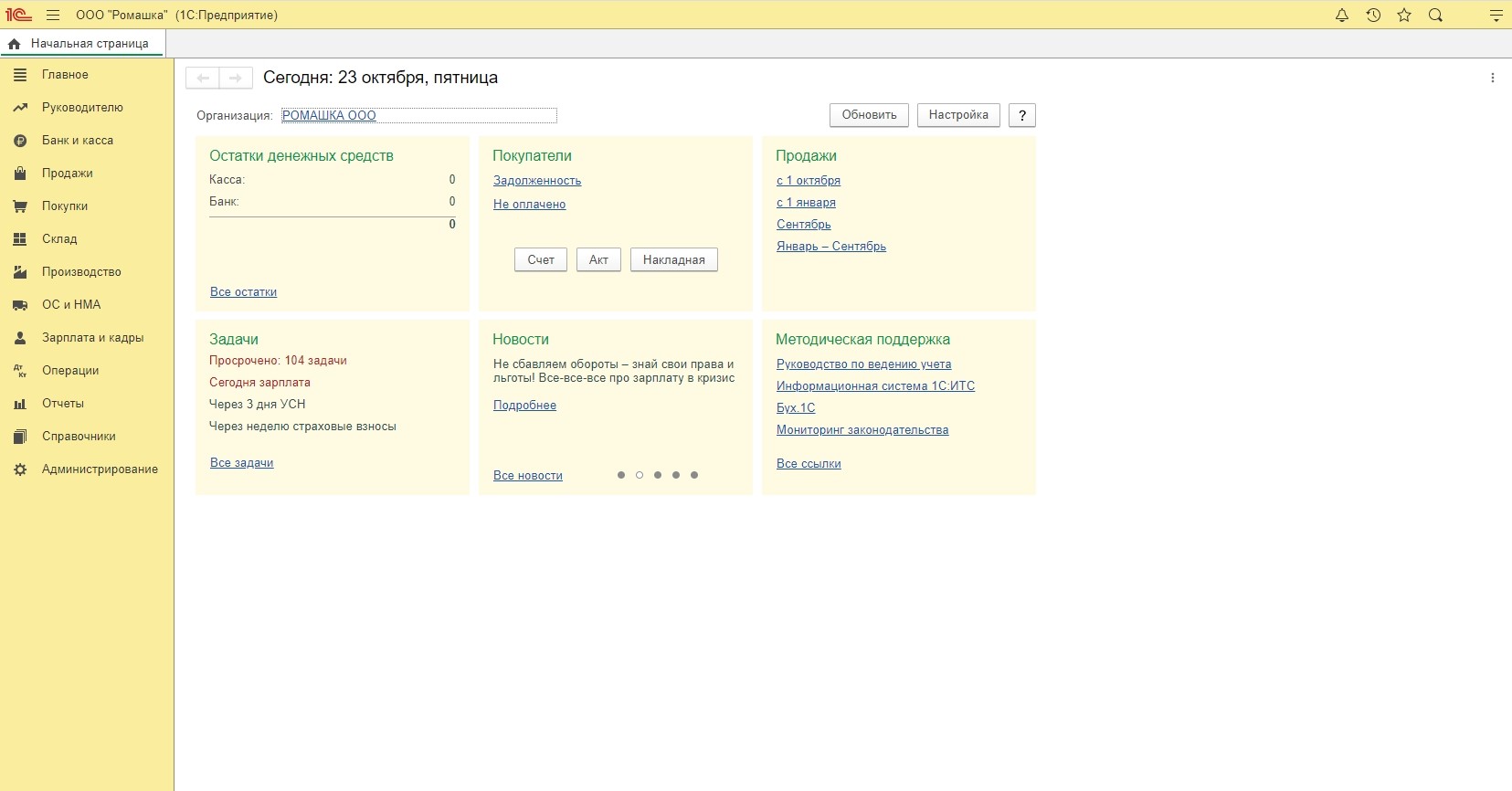
Task: Open the Зарплата и кадры section
Action: pyautogui.click(x=92, y=338)
